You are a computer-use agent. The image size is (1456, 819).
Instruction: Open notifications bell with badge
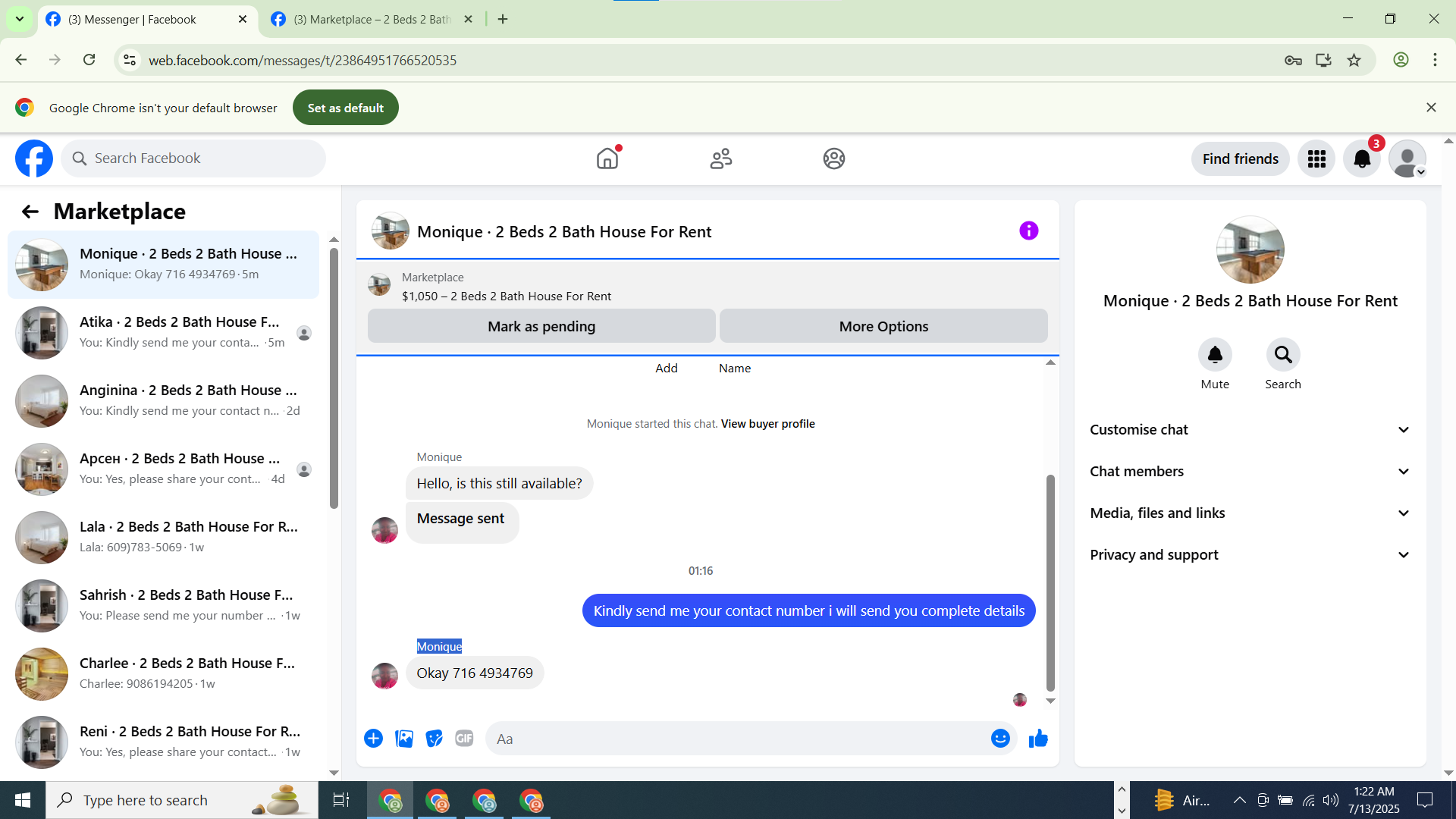pyautogui.click(x=1362, y=158)
